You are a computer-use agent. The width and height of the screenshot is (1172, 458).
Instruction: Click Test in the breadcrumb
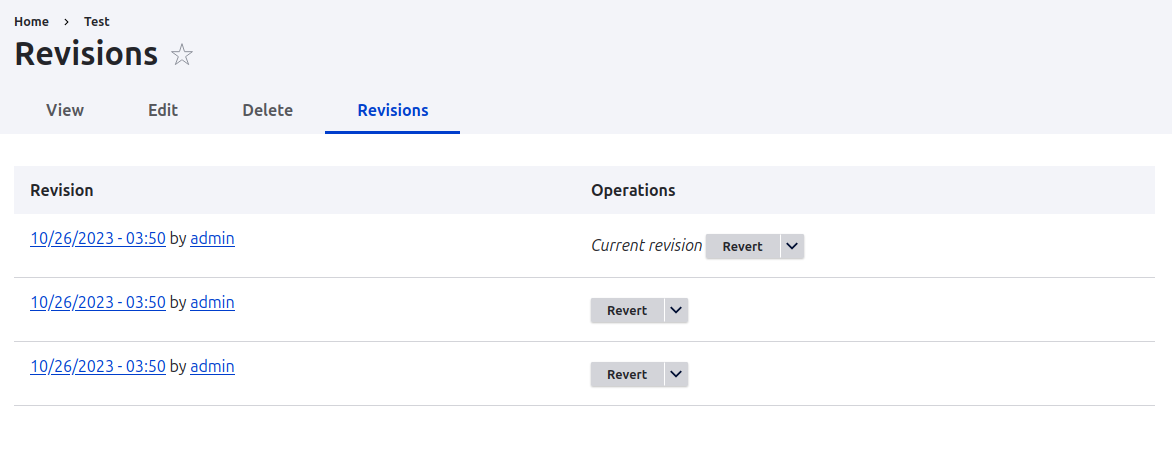pyautogui.click(x=97, y=21)
